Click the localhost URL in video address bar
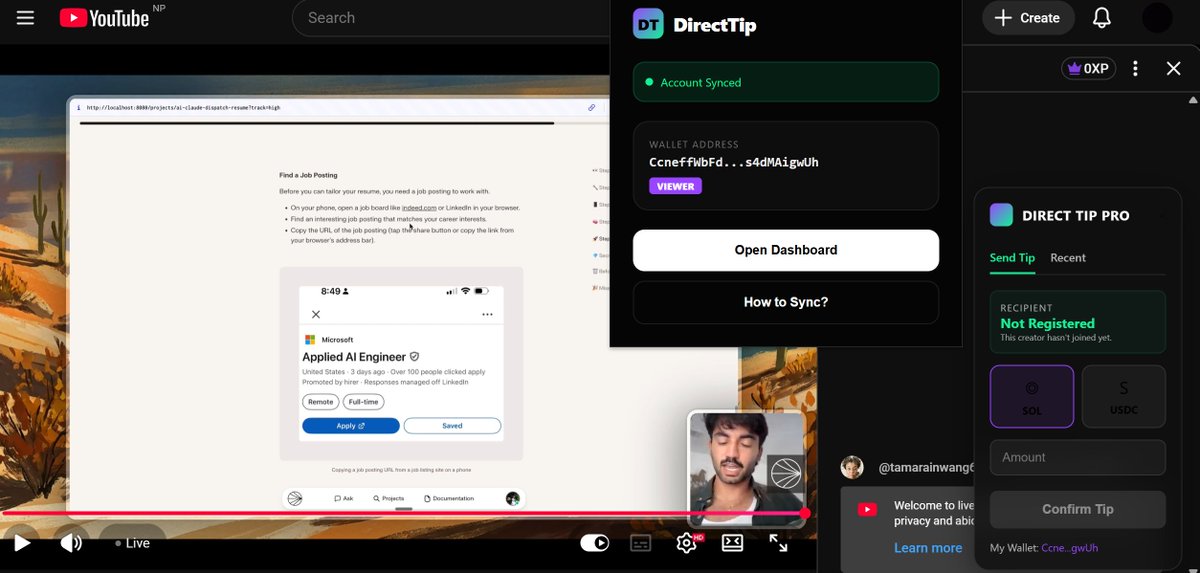The height and width of the screenshot is (573, 1200). (183, 107)
